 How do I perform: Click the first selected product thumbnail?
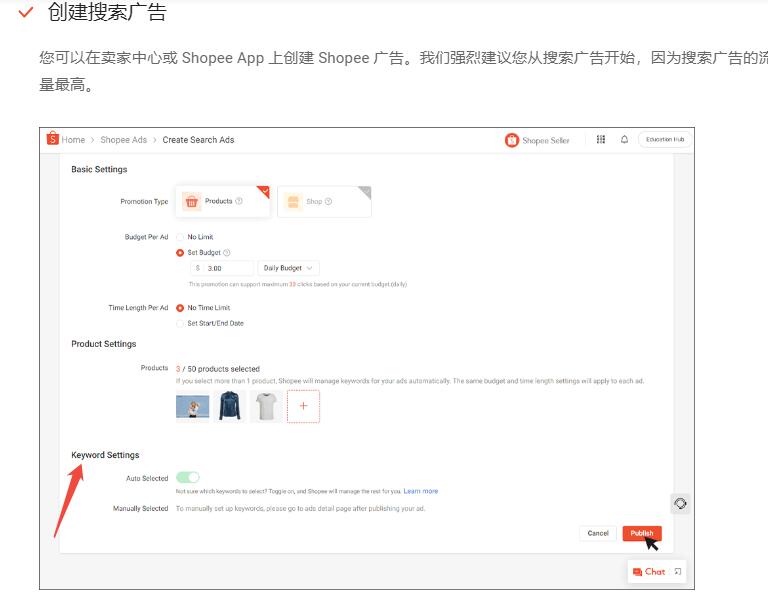click(x=192, y=406)
